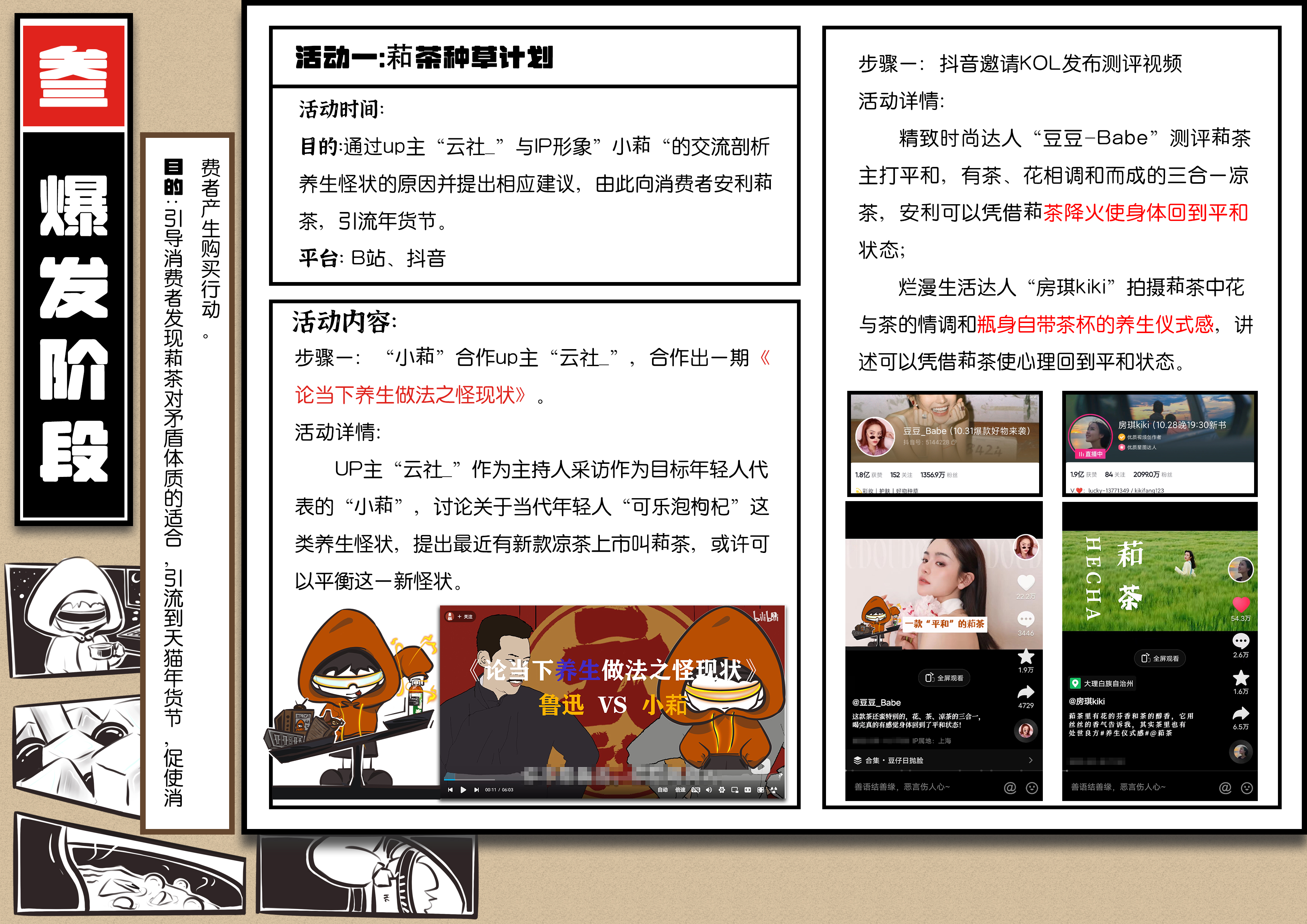Copy the 抖音号 5144228 icon
Screen dimensions: 1307x924
pyautogui.click(x=953, y=442)
